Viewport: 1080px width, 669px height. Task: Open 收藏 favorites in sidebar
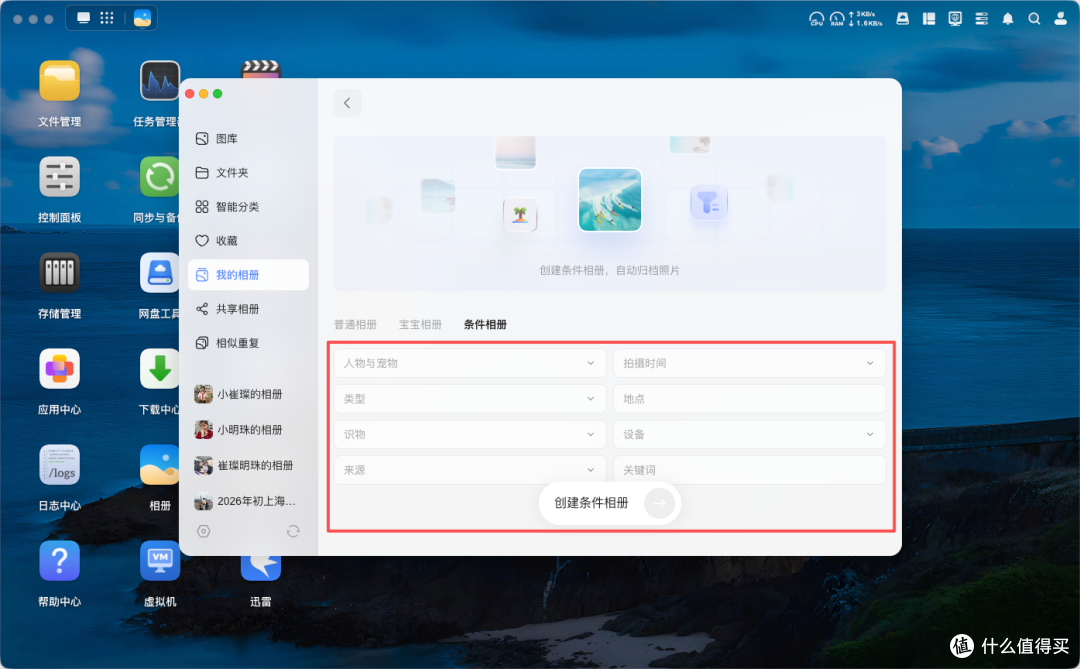[248, 240]
